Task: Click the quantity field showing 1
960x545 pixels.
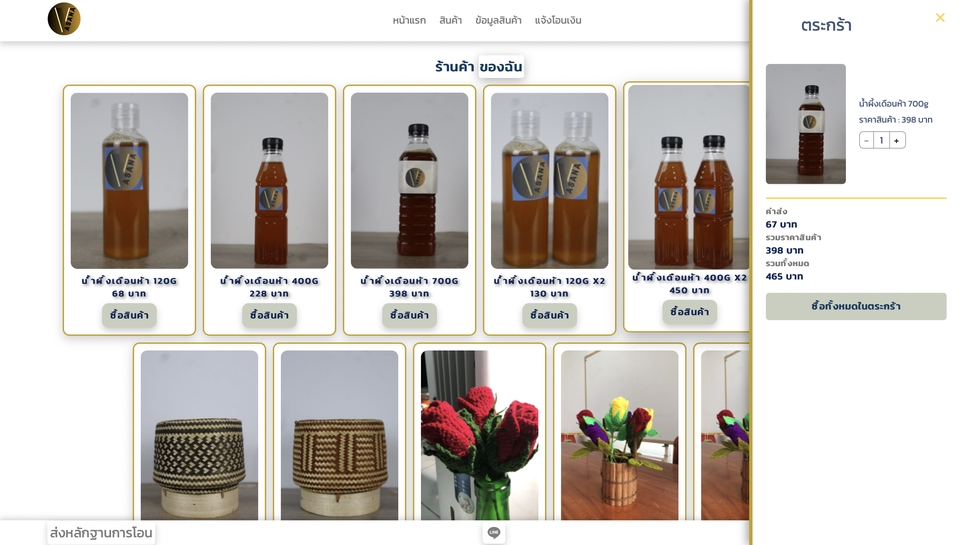Action: [882, 141]
